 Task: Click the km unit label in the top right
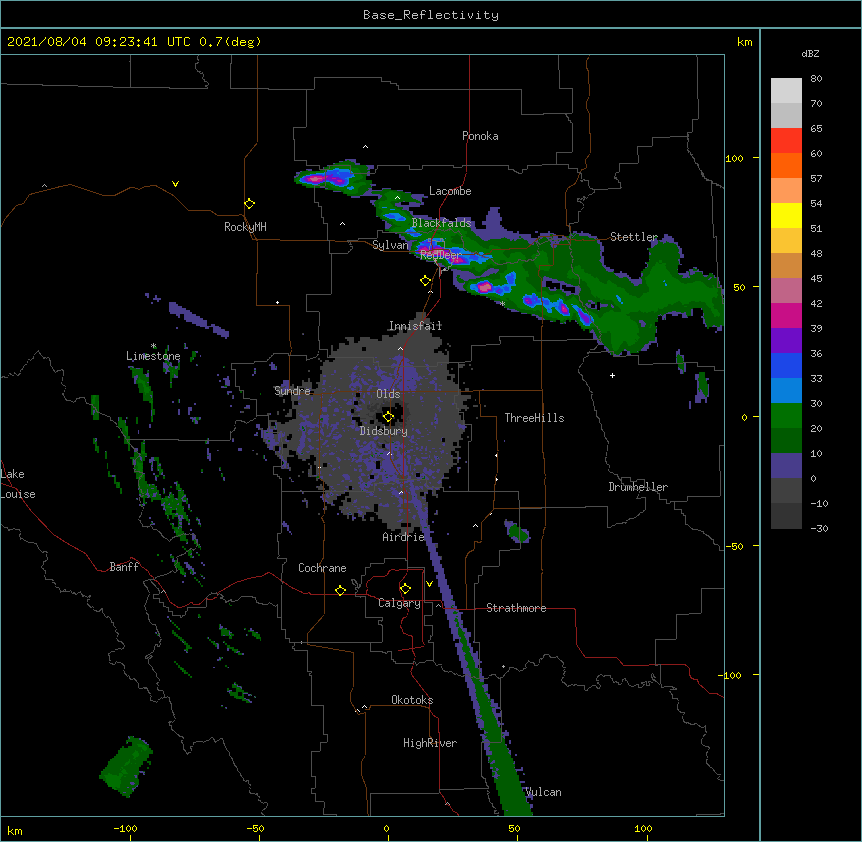745,42
